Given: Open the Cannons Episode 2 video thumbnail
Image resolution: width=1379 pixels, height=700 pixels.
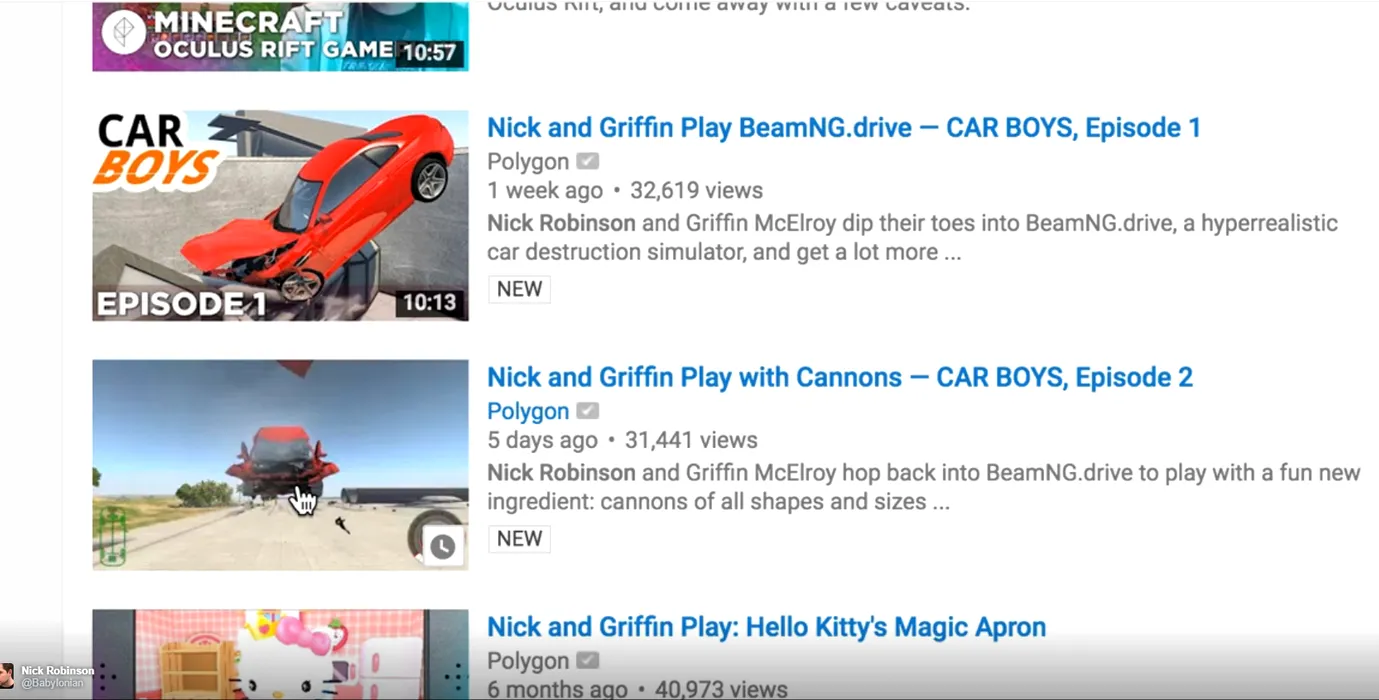Looking at the screenshot, I should 280,465.
